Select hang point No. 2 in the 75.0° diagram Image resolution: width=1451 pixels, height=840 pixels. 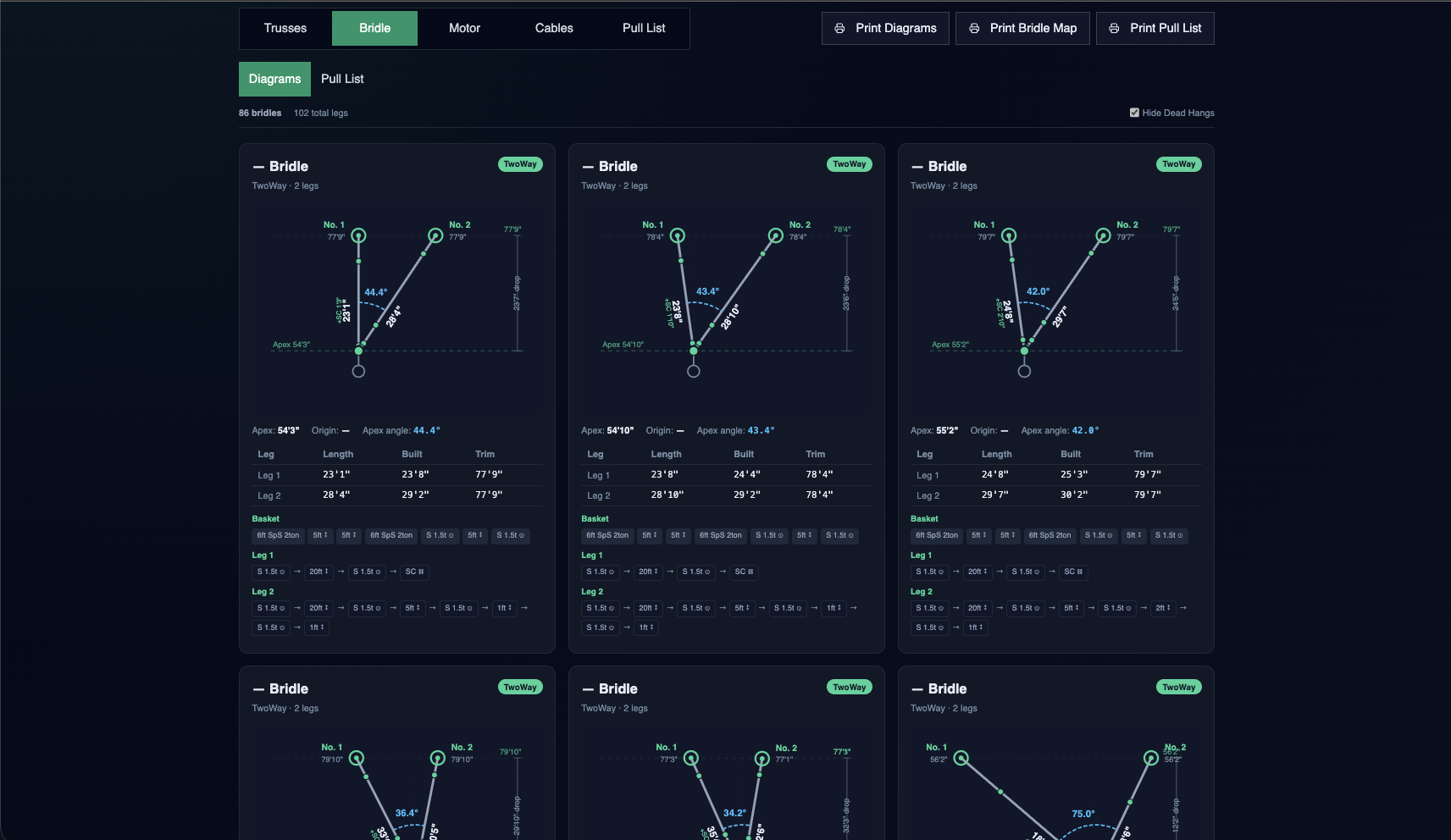pyautogui.click(x=1150, y=758)
